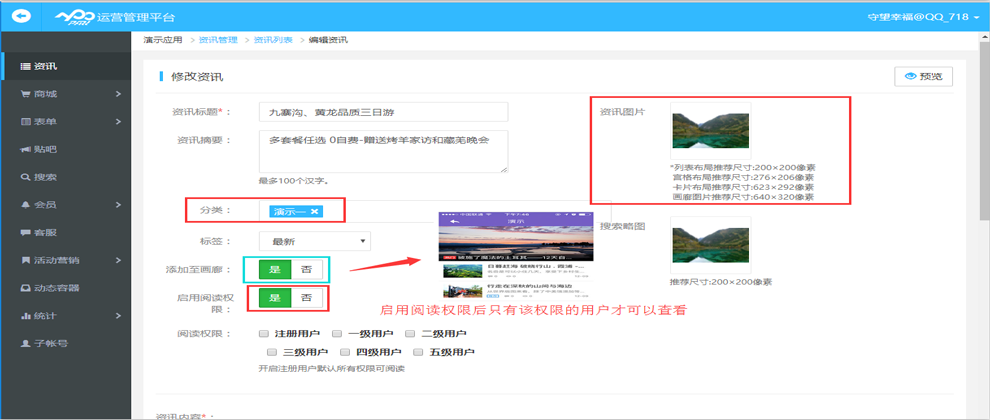Click the 资讯图片 lake thumbnail
The width and height of the screenshot is (990, 420).
tap(709, 131)
